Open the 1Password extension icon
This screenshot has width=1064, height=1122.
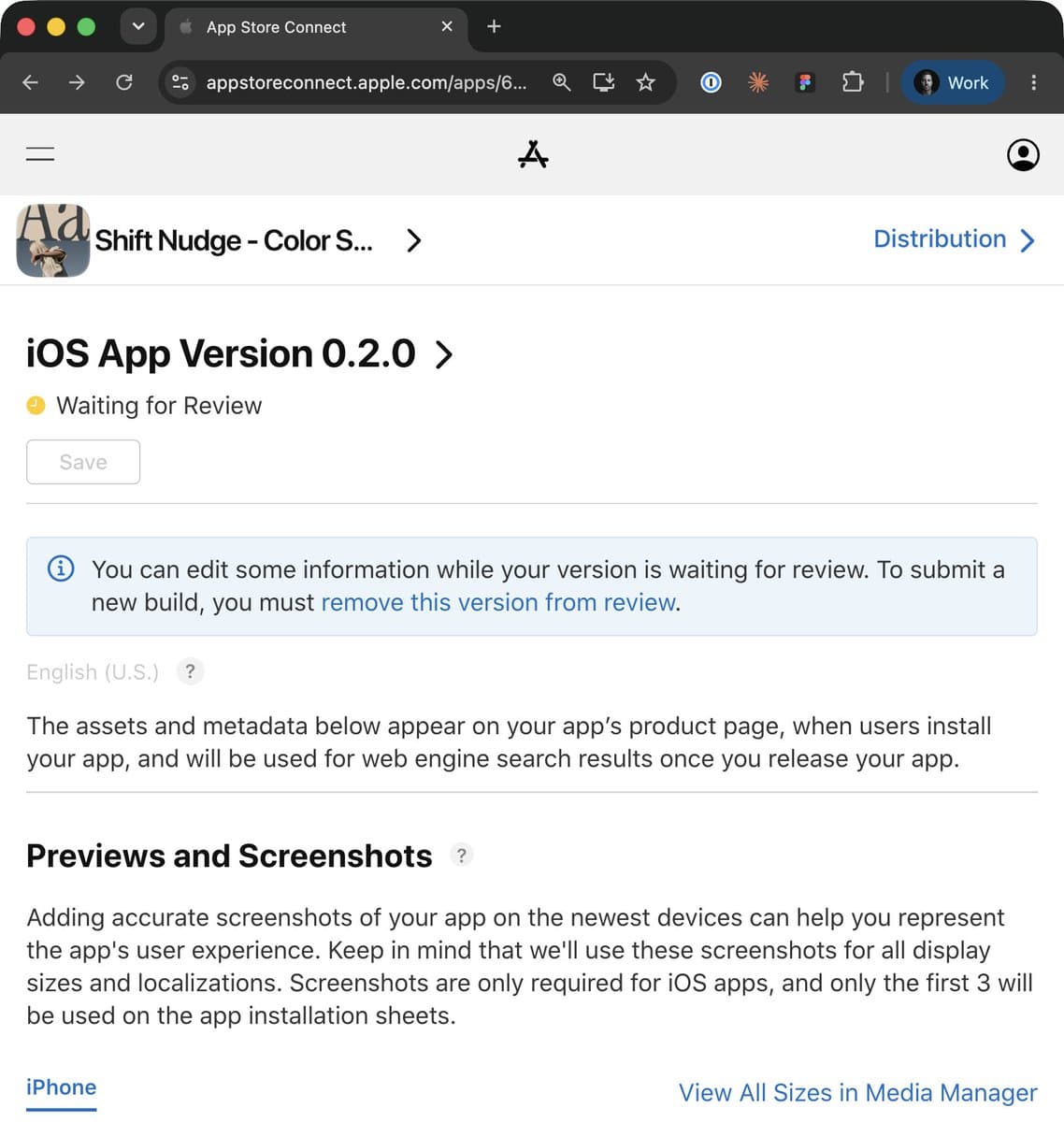coord(711,82)
